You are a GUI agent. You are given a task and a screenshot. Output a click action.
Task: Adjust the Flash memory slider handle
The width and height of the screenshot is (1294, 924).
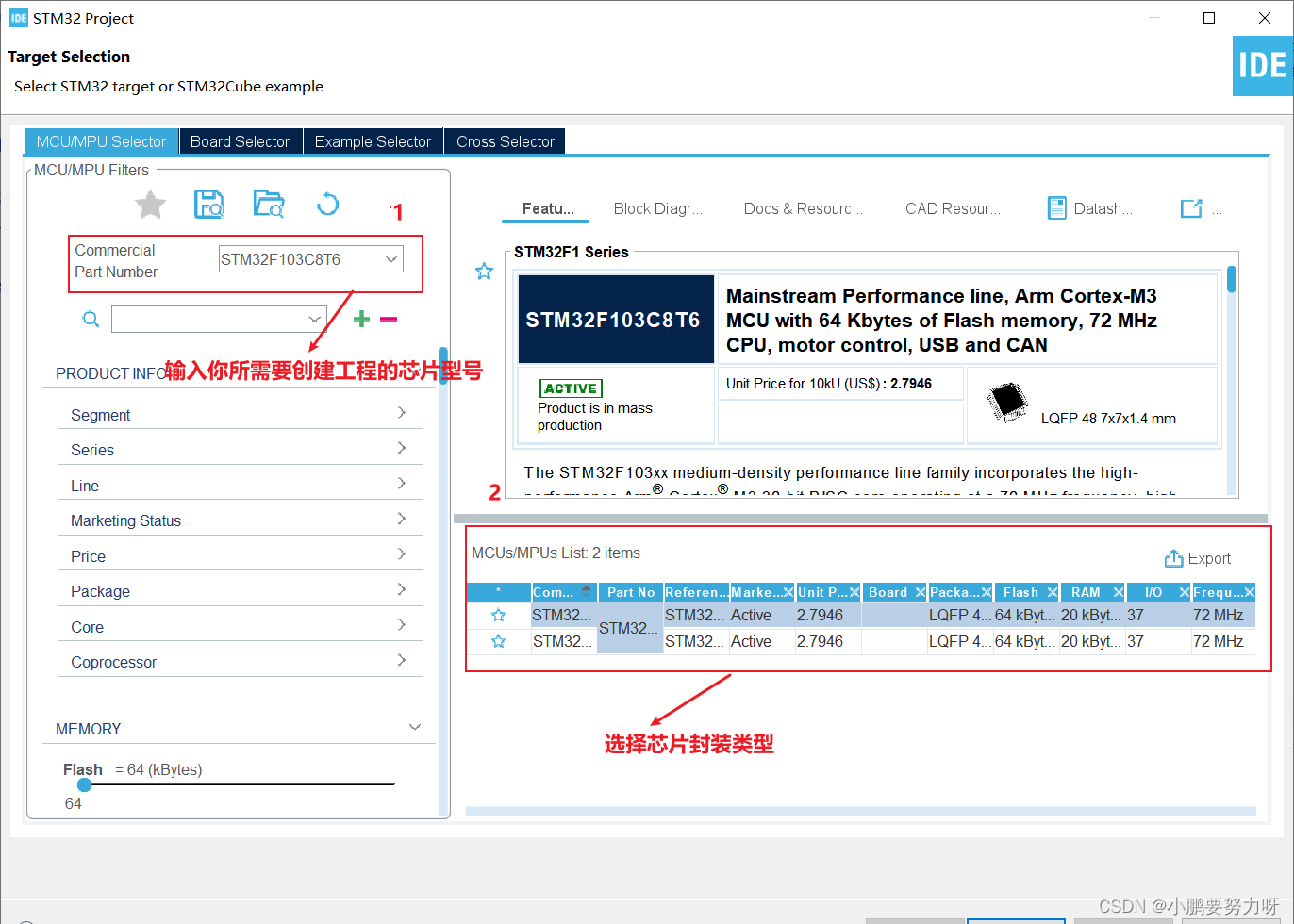[85, 784]
